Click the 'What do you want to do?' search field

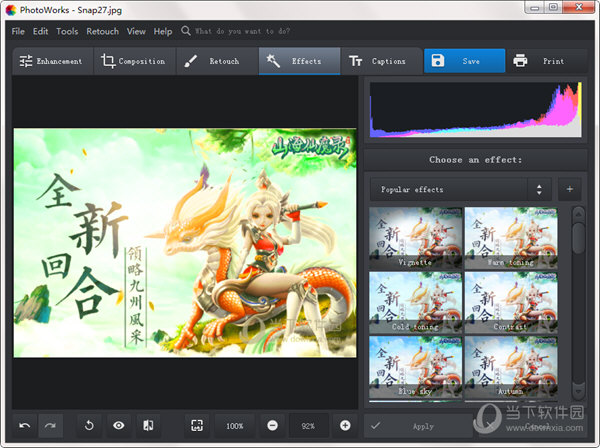point(243,31)
